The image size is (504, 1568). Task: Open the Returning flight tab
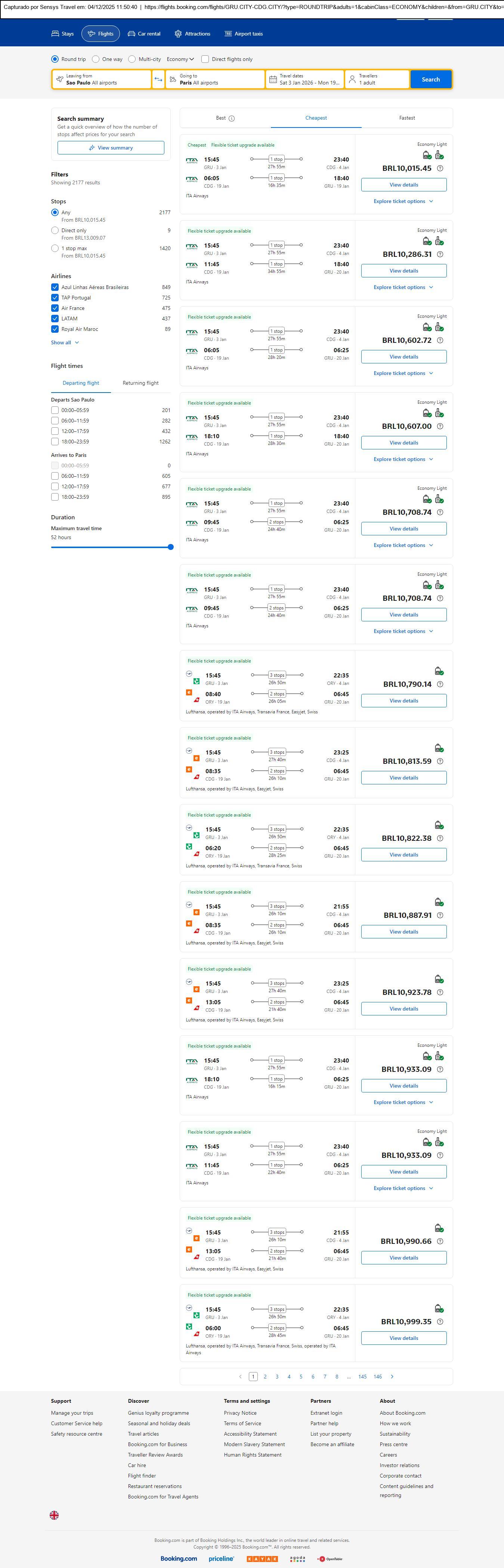click(140, 383)
